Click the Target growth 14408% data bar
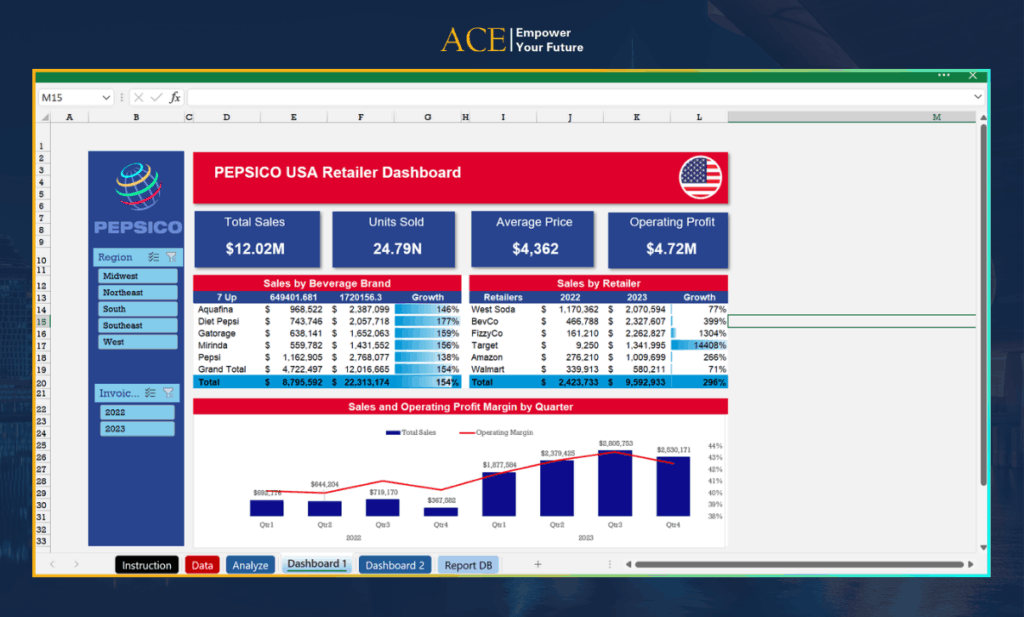This screenshot has height=617, width=1024. pos(699,345)
